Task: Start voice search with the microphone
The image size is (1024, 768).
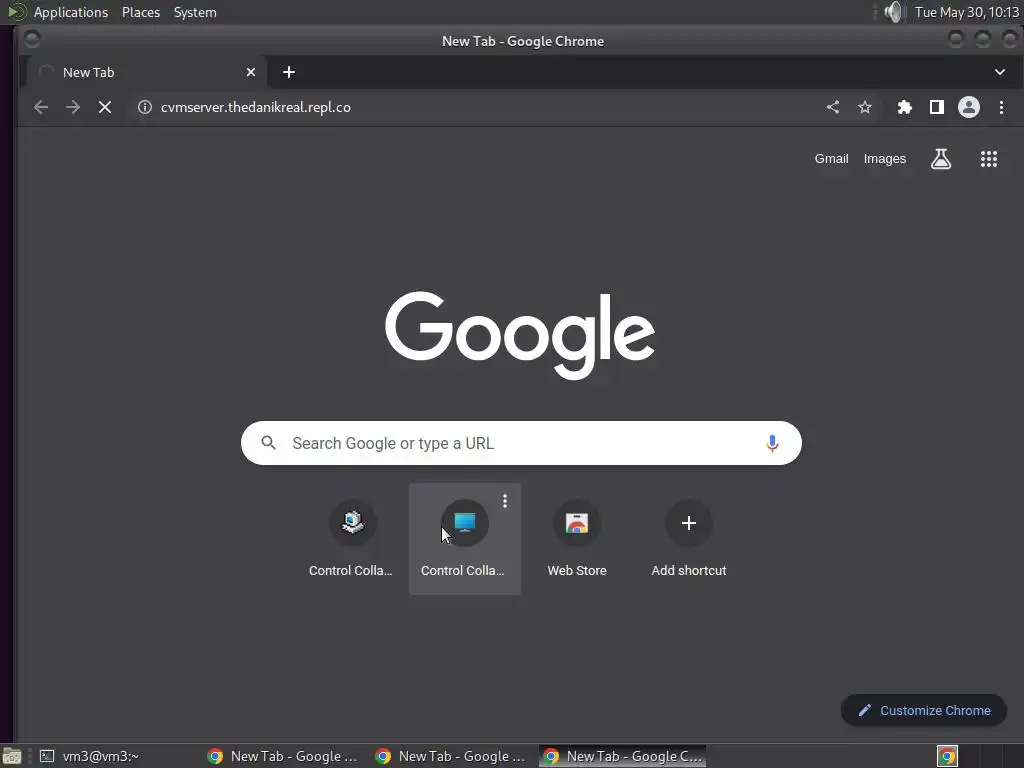Action: 772,443
